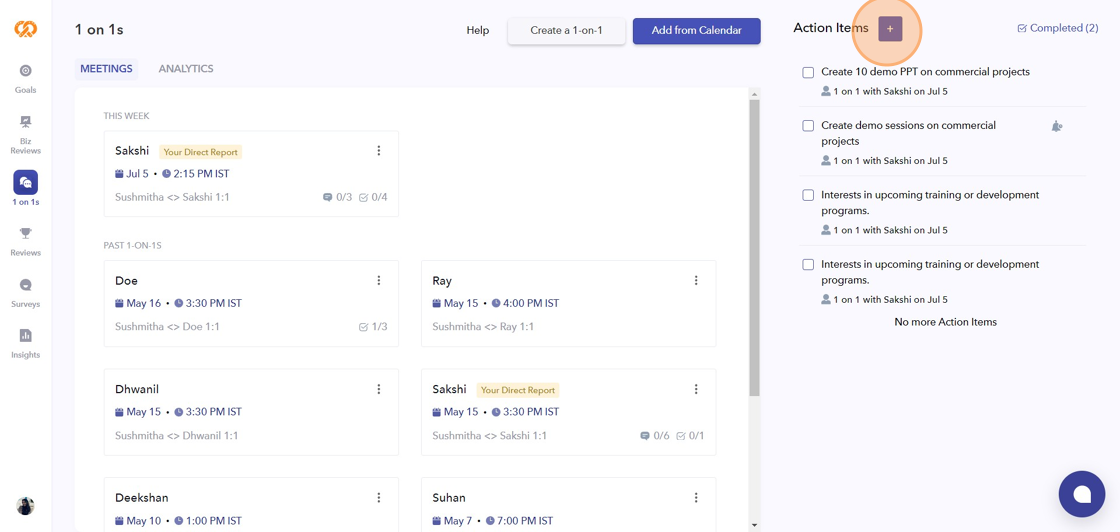Open the Doe 1-on-1 meeting card
Image resolution: width=1120 pixels, height=532 pixels.
coord(251,303)
